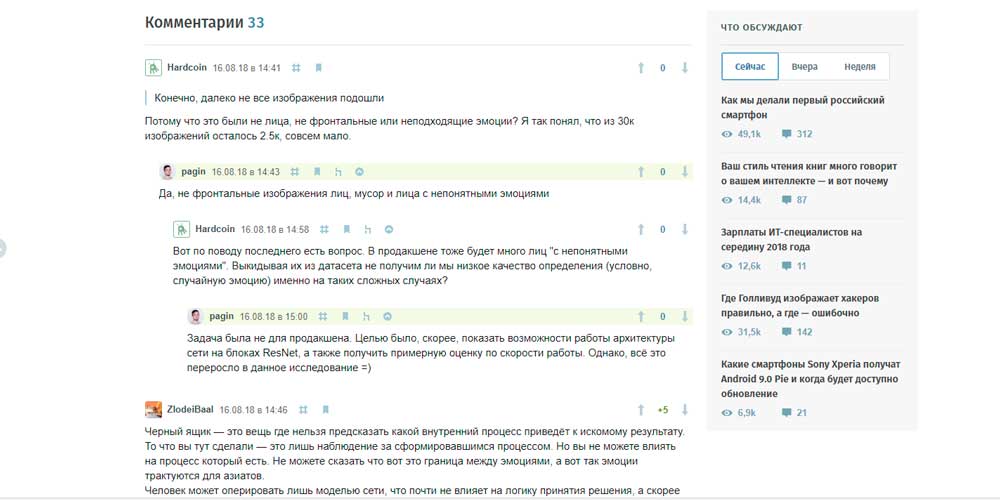Screen dimensions: 1000x500
Task: Open pagin's profile from the 14:43 comment
Action: [x=193, y=172]
